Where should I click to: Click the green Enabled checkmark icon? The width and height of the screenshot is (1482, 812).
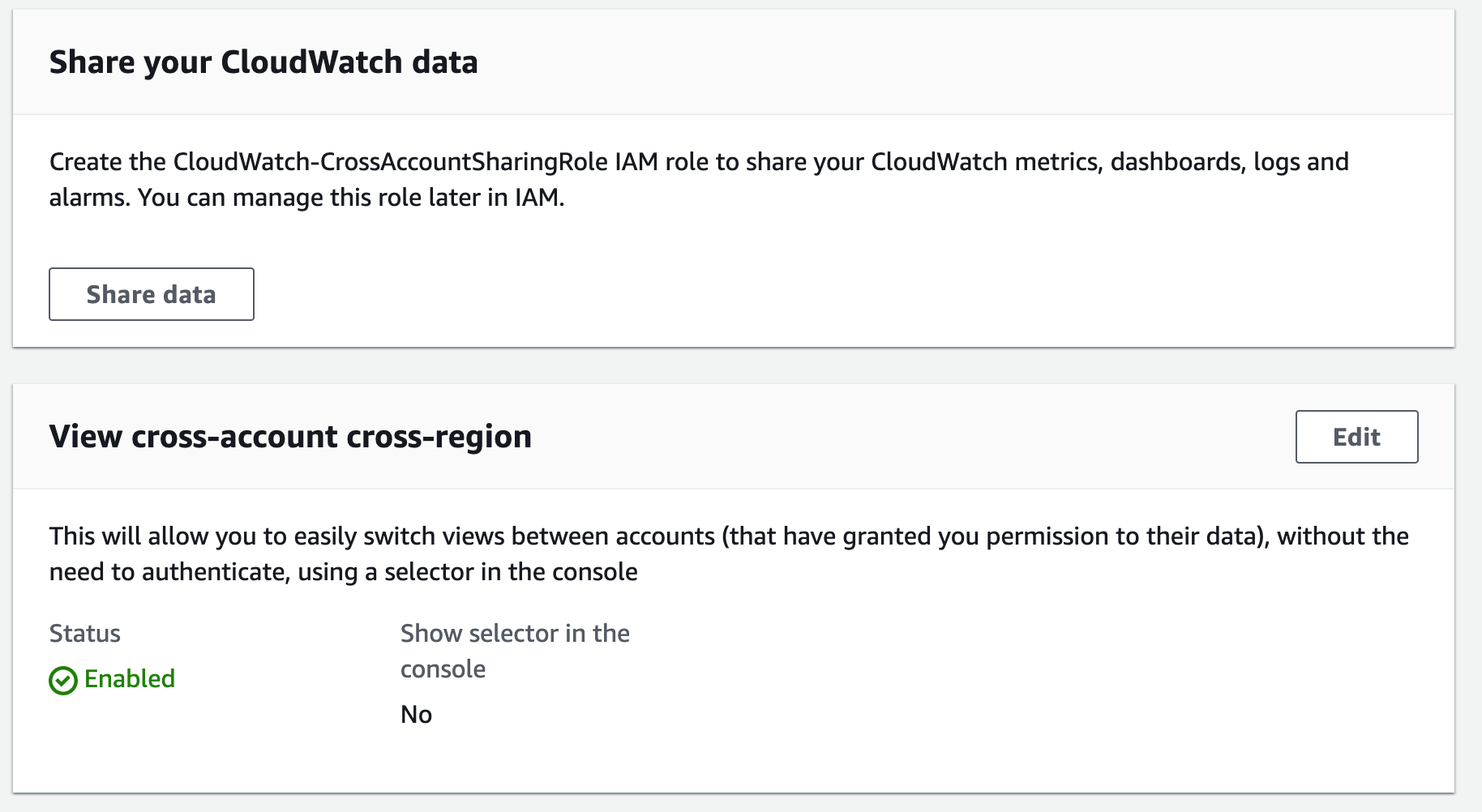pyautogui.click(x=63, y=680)
